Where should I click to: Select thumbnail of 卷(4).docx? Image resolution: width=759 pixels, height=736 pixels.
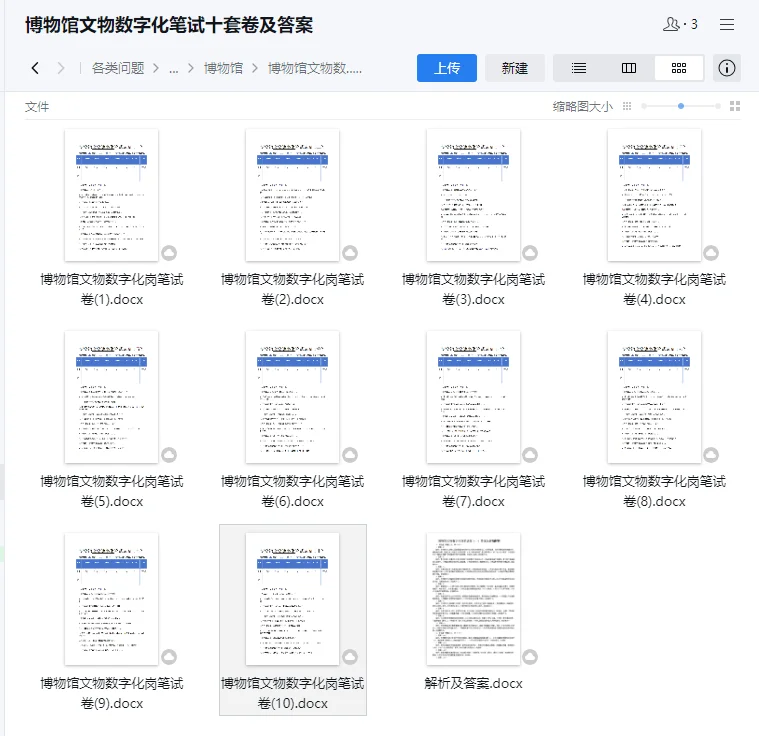[654, 195]
